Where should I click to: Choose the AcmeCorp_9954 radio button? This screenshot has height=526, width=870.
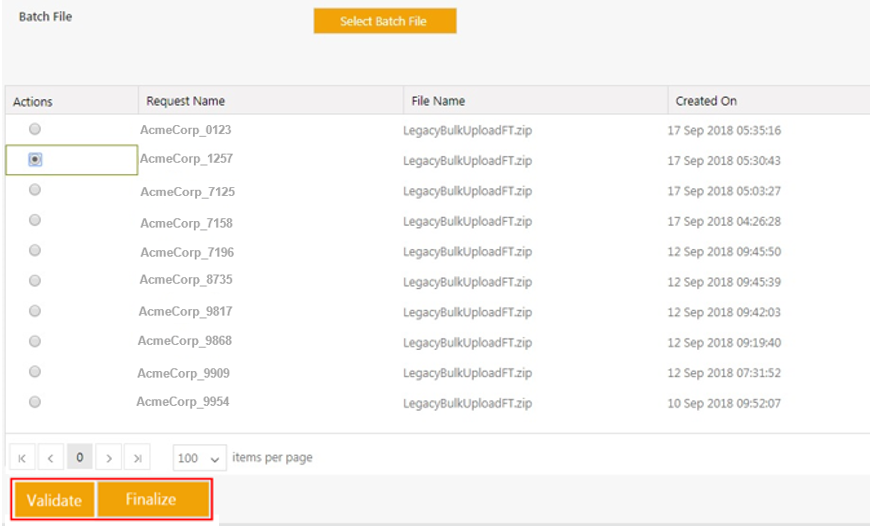pyautogui.click(x=35, y=402)
